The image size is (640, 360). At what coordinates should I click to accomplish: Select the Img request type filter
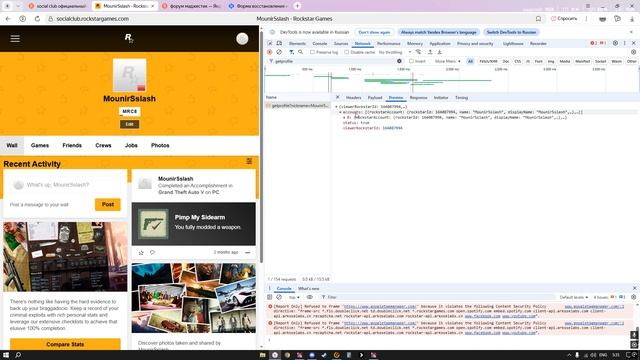point(551,61)
